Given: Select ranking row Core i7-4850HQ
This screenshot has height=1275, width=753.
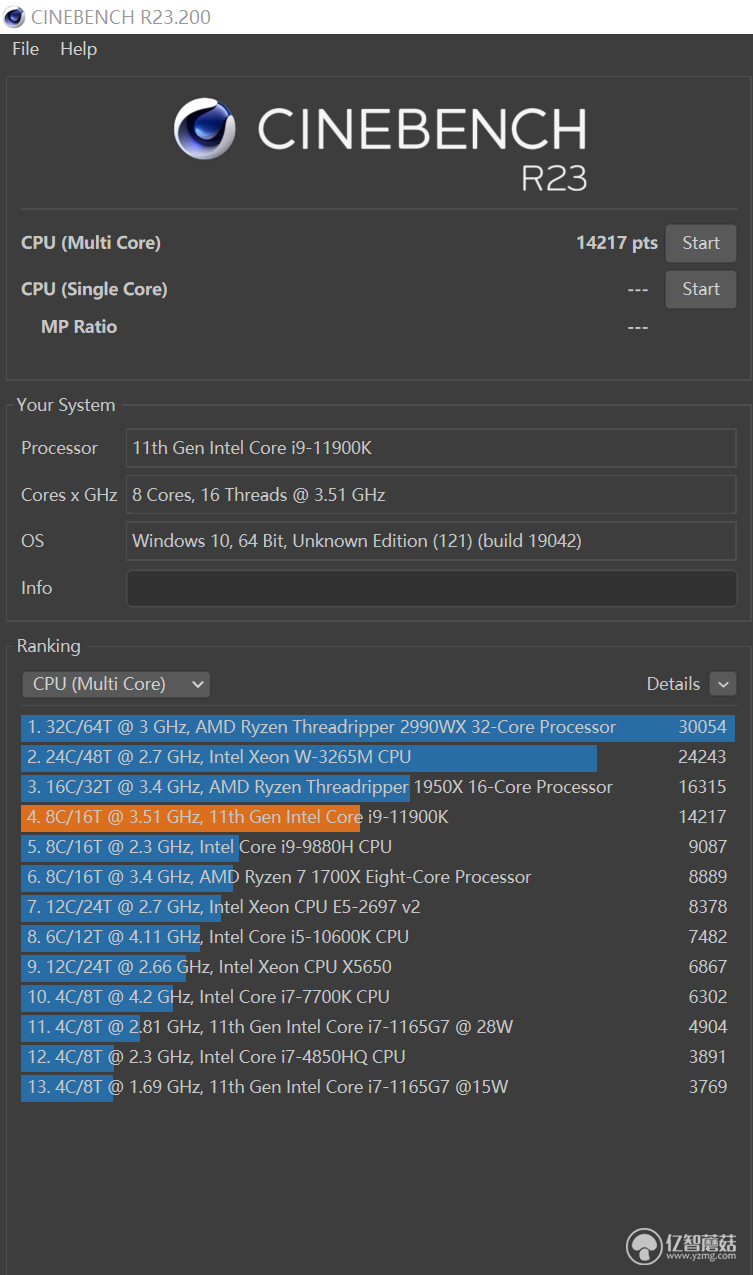Looking at the screenshot, I should point(378,1057).
